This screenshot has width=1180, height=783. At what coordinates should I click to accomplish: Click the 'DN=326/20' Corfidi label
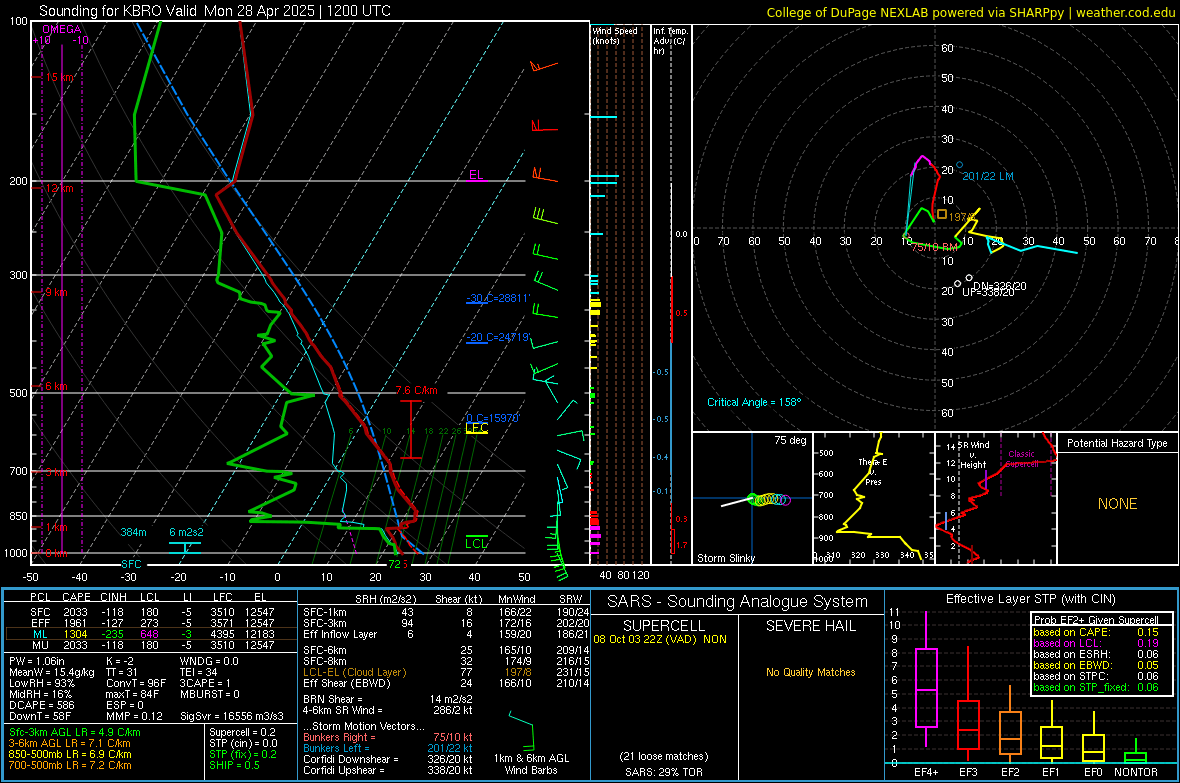pyautogui.click(x=999, y=286)
